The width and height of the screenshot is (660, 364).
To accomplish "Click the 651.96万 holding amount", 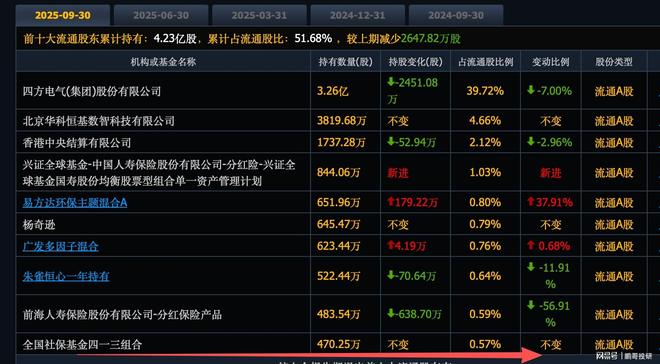I will [339, 202].
